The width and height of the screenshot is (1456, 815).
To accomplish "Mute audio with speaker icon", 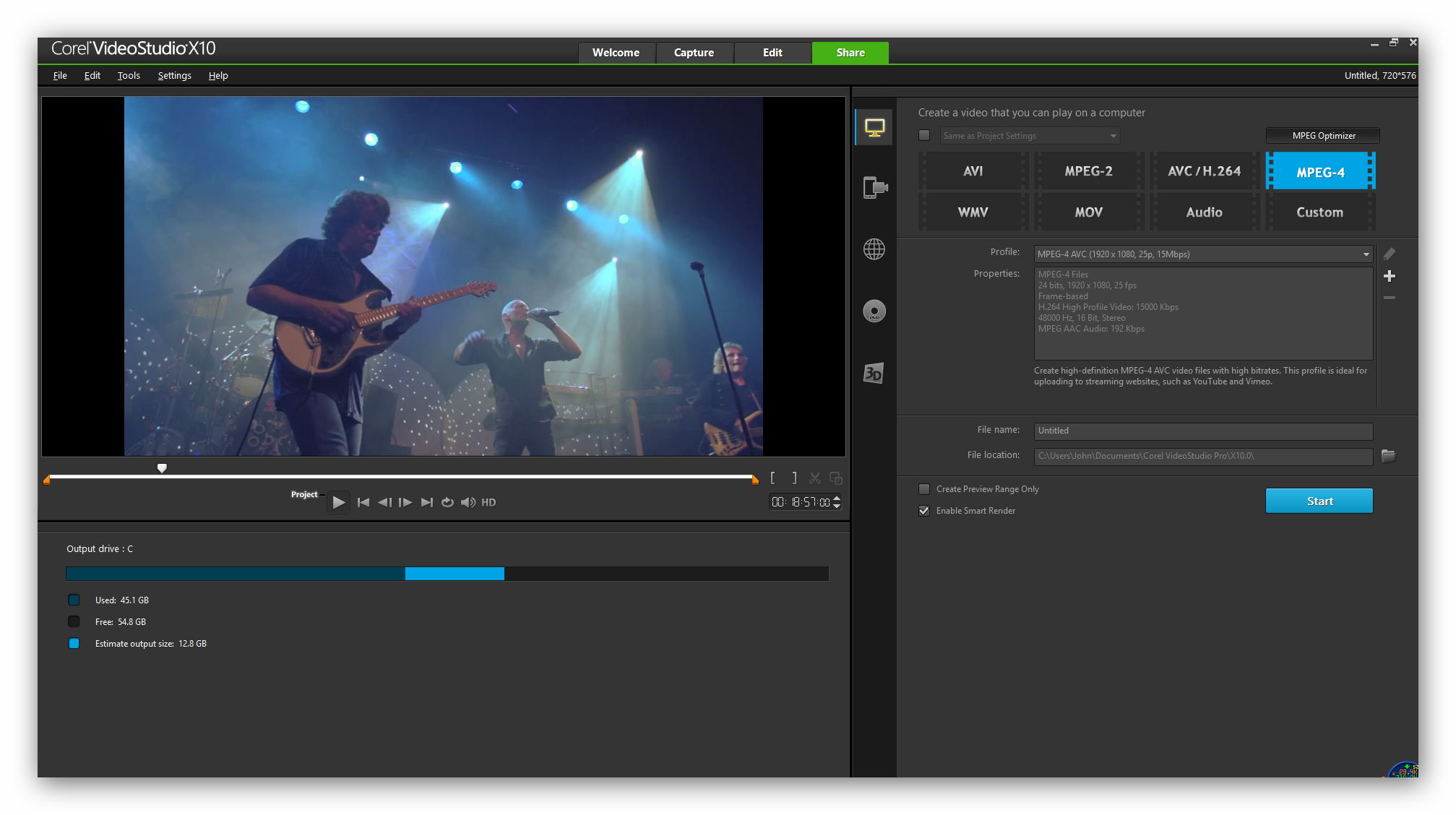I will click(468, 502).
